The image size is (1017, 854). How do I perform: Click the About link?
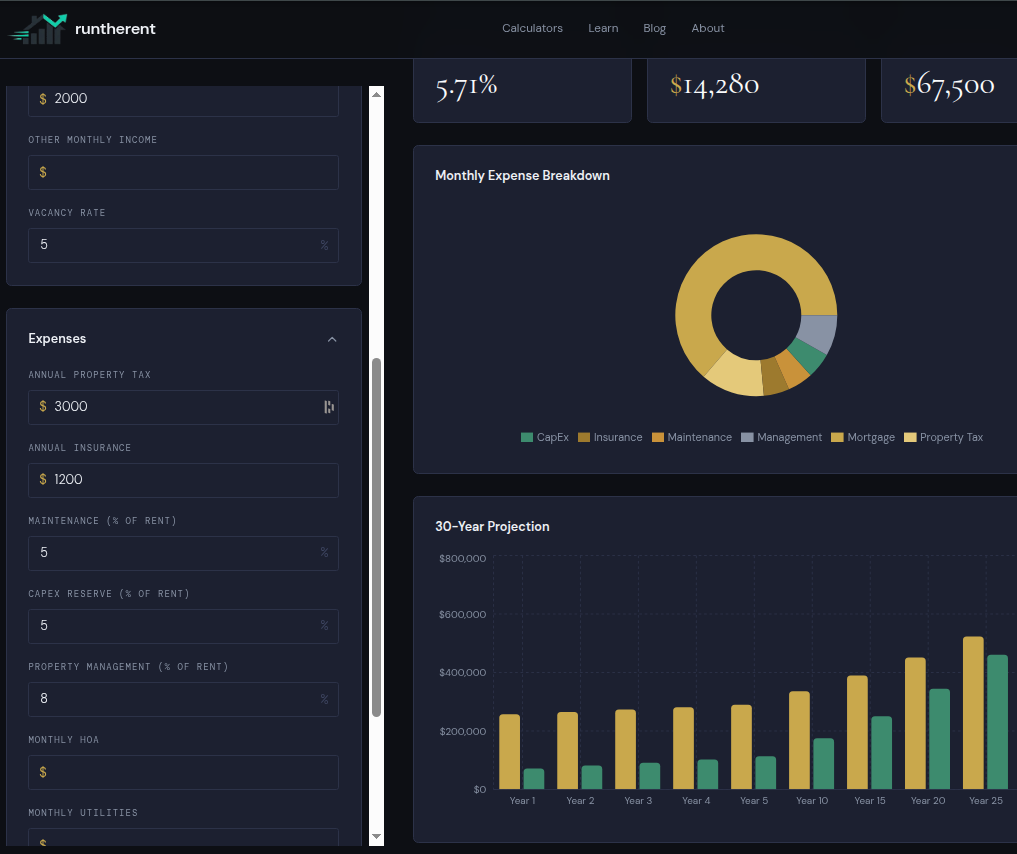(708, 28)
